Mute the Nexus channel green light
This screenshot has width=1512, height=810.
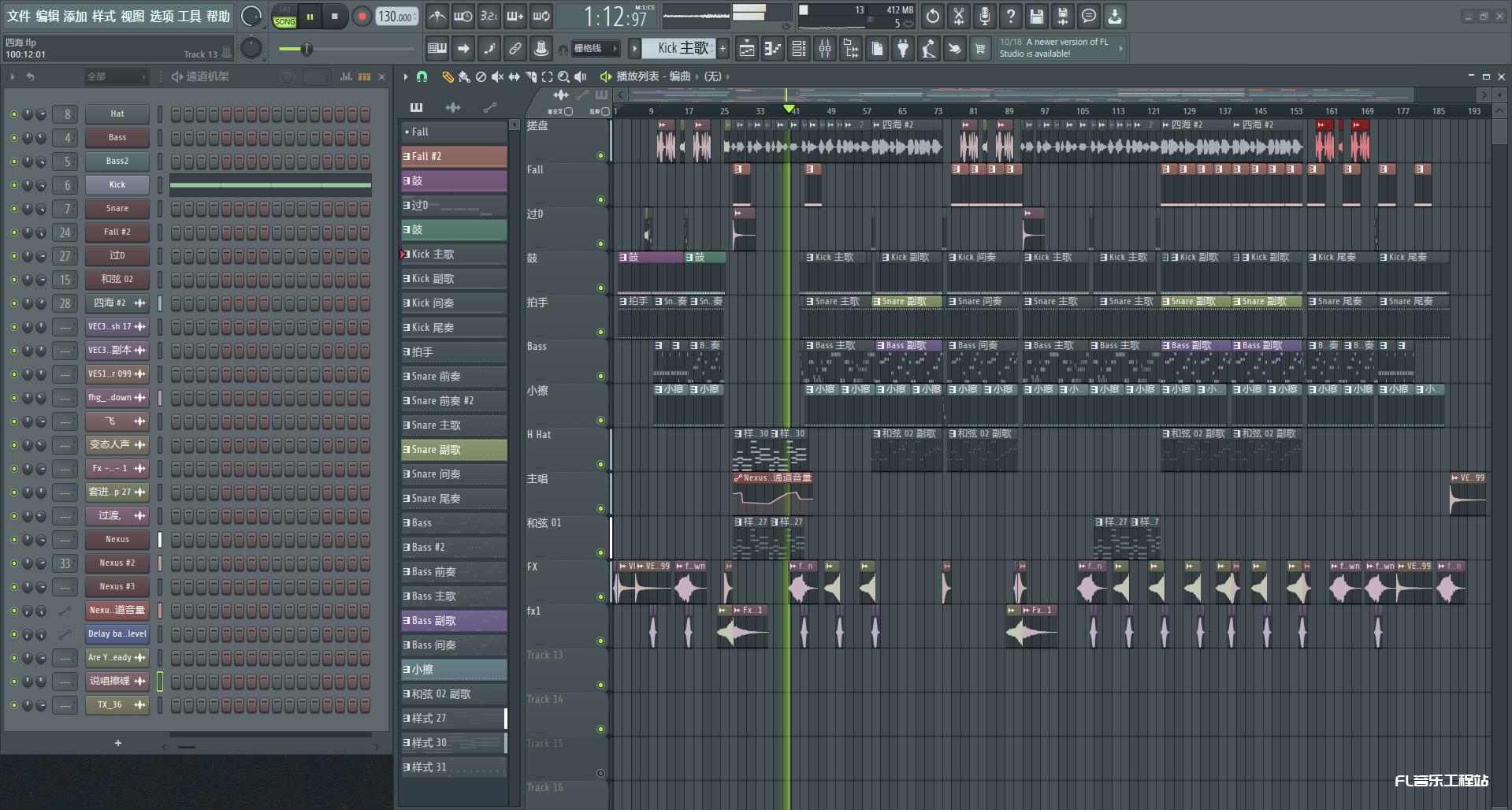click(13, 540)
